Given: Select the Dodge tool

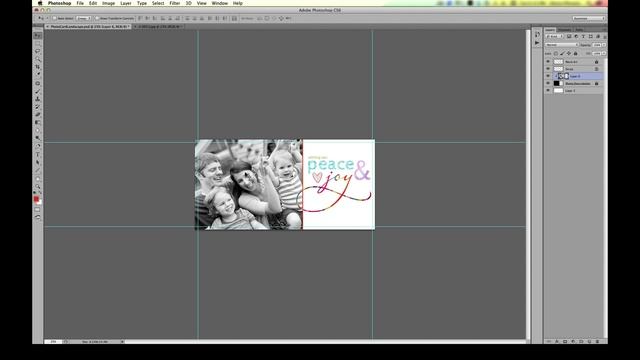Looking at the screenshot, I should [38, 138].
